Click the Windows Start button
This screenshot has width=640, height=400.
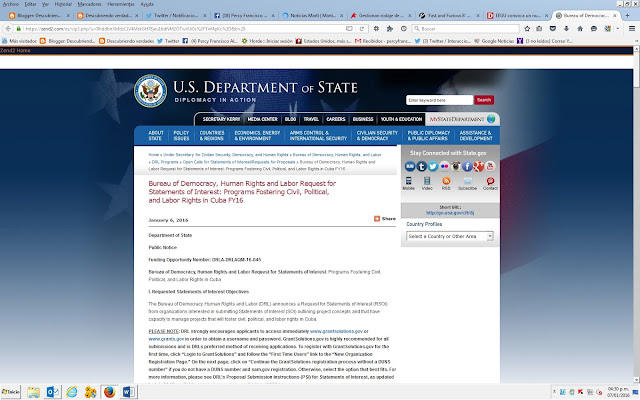(x=11, y=392)
